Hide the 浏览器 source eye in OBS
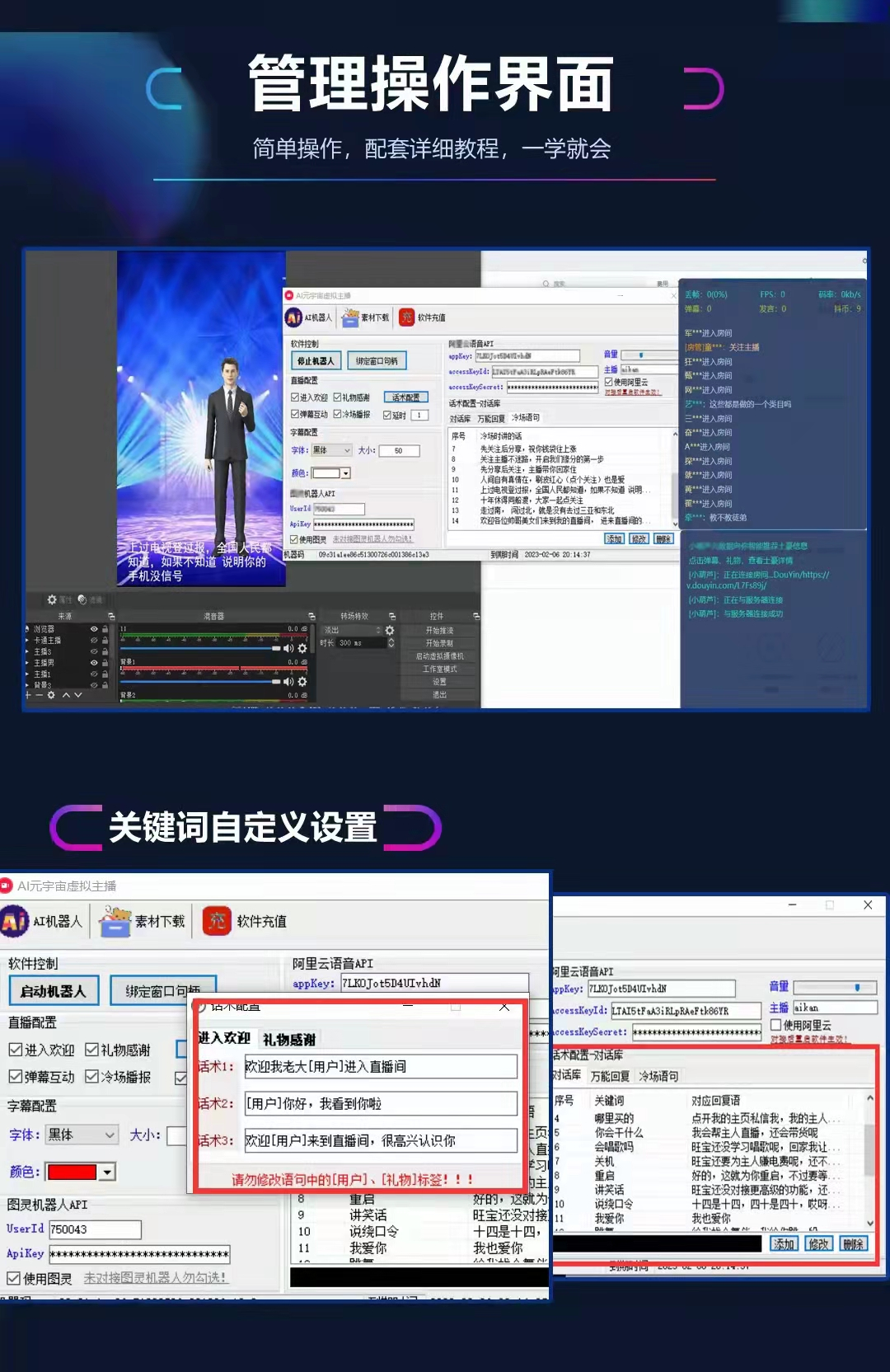This screenshot has width=890, height=1372. click(x=94, y=628)
